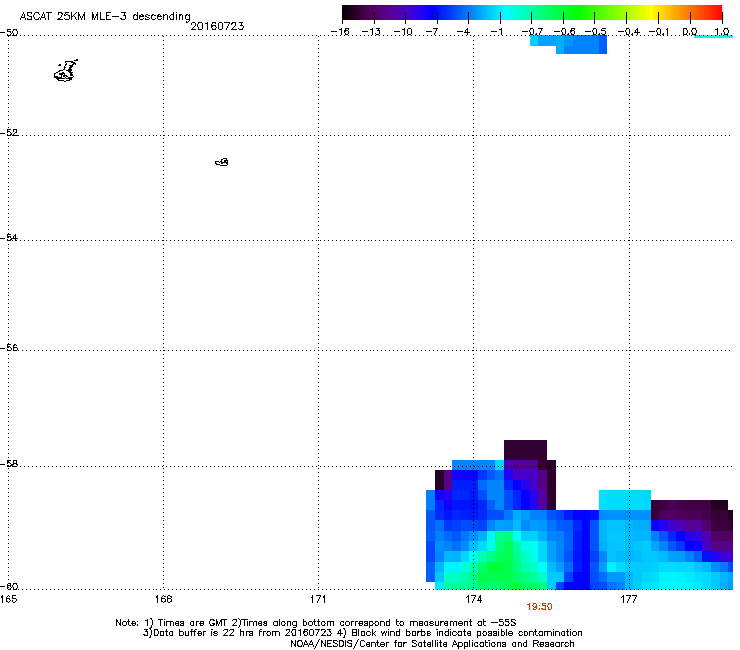Viewport: 740px width, 650px height.
Task: Click the 174 longitude axis label
Action: pos(473,599)
